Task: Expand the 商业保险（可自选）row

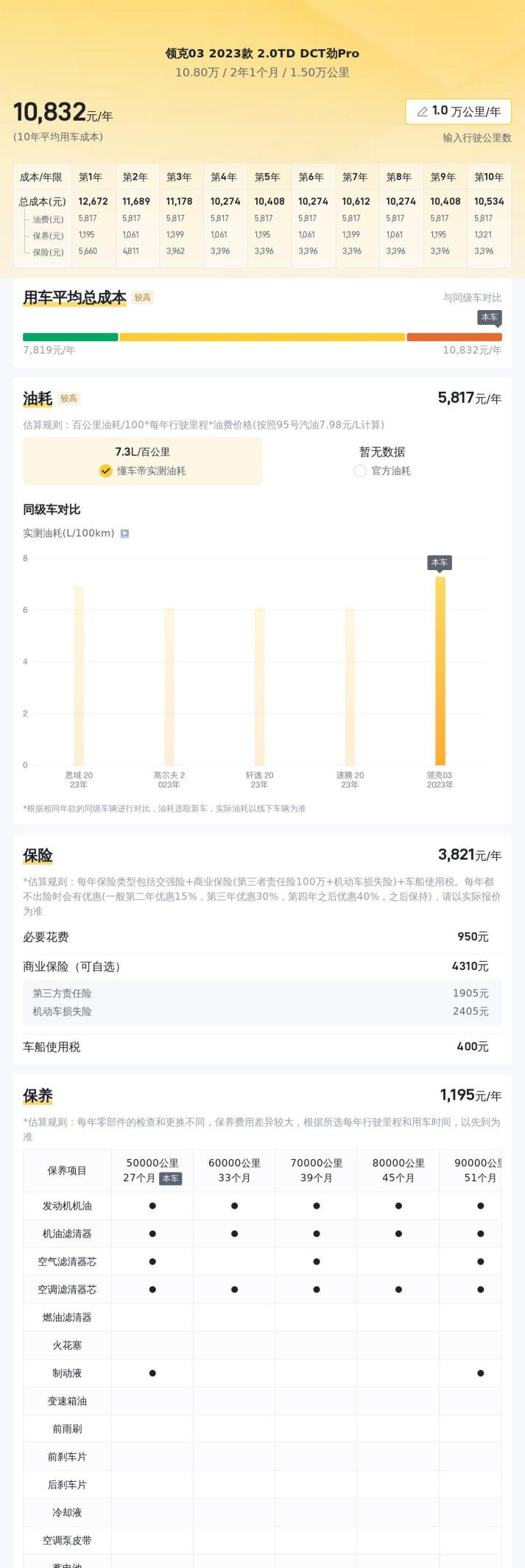Action: click(x=262, y=966)
